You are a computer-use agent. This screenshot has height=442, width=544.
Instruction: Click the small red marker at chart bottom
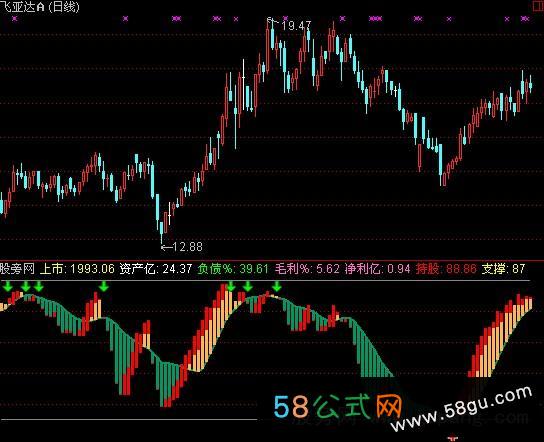(x=453, y=439)
